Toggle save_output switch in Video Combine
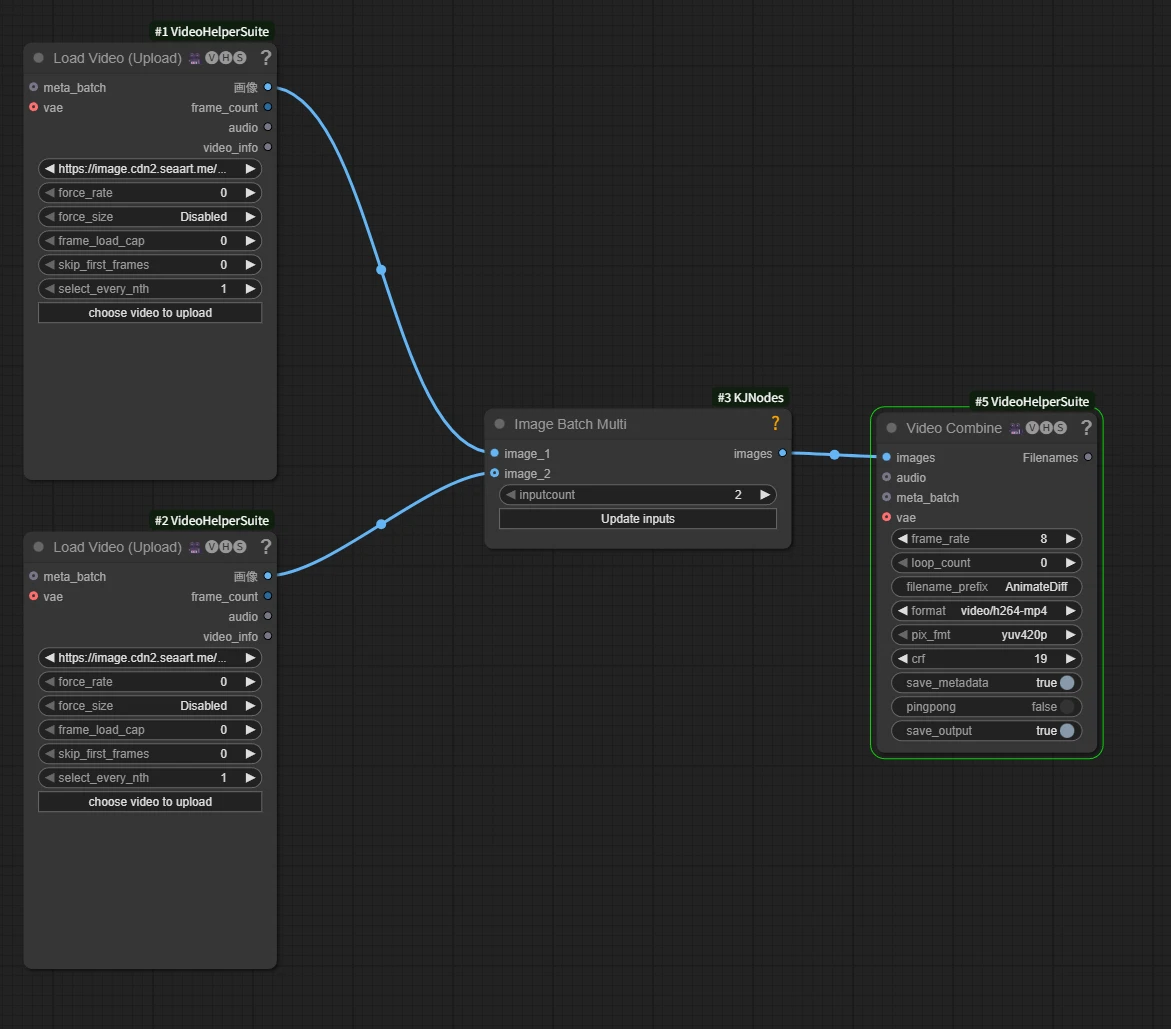Viewport: 1171px width, 1029px height. point(1066,731)
